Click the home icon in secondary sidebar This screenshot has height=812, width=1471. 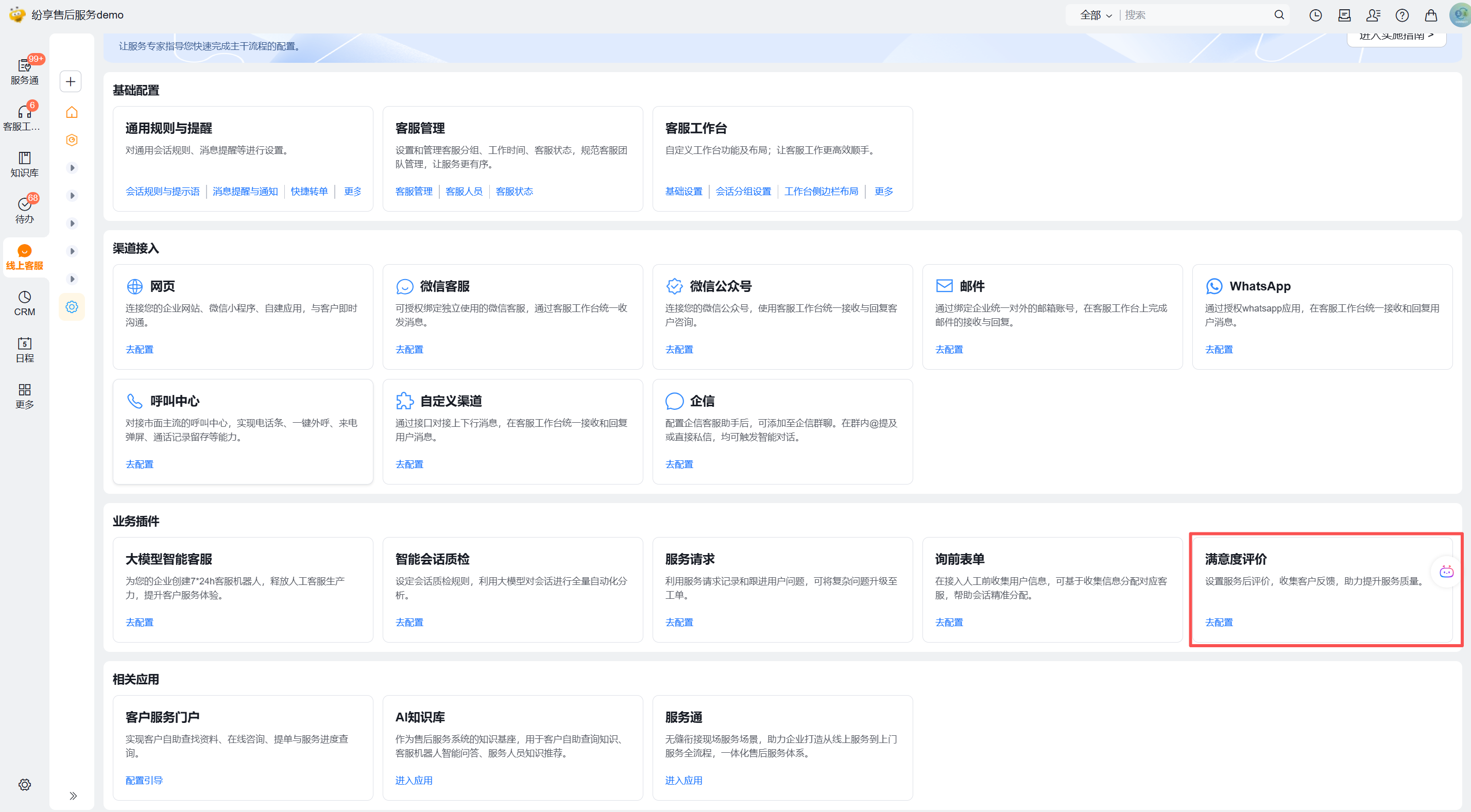72,112
